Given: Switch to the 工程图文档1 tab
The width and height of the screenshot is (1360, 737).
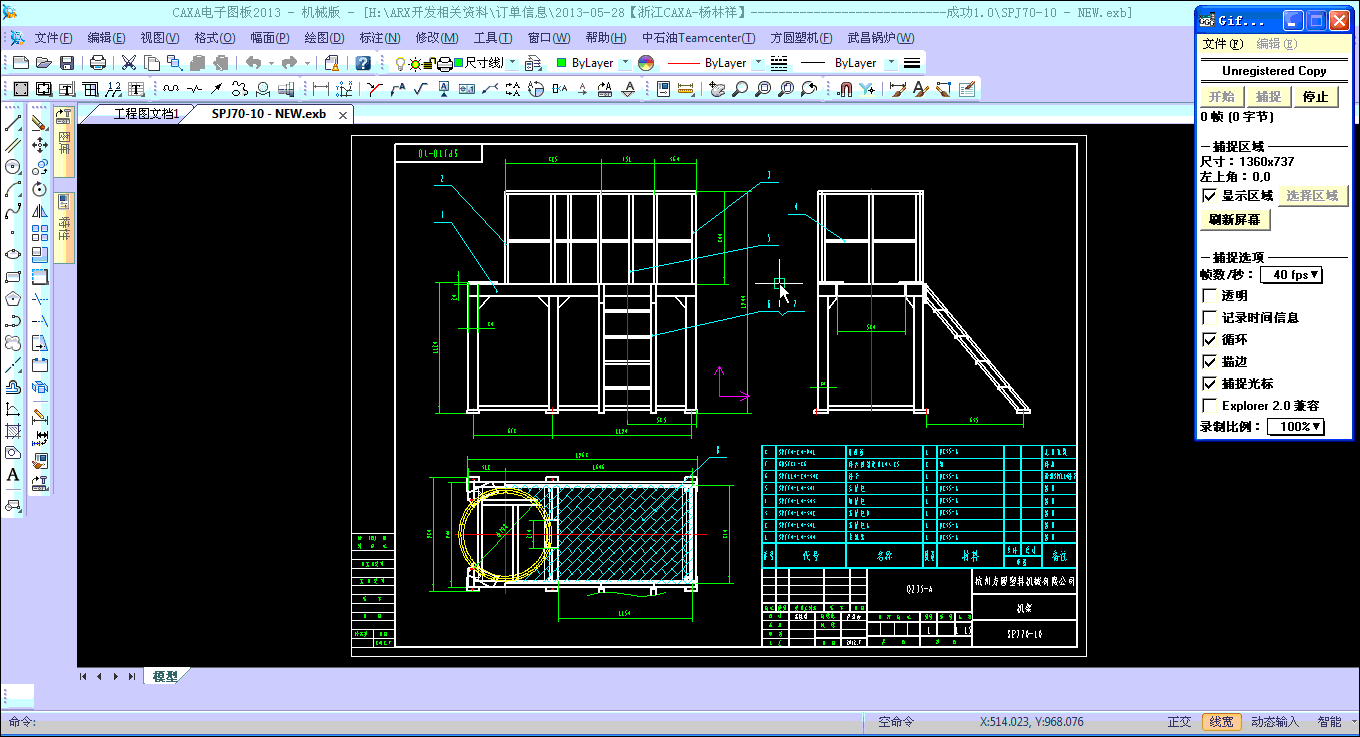Looking at the screenshot, I should (145, 114).
